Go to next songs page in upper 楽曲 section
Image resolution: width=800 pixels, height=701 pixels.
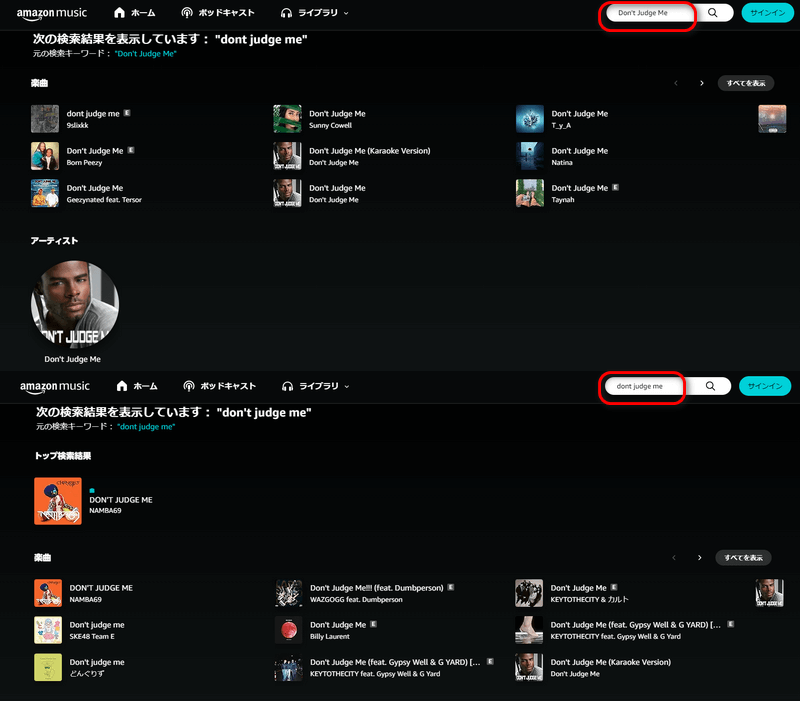[702, 83]
